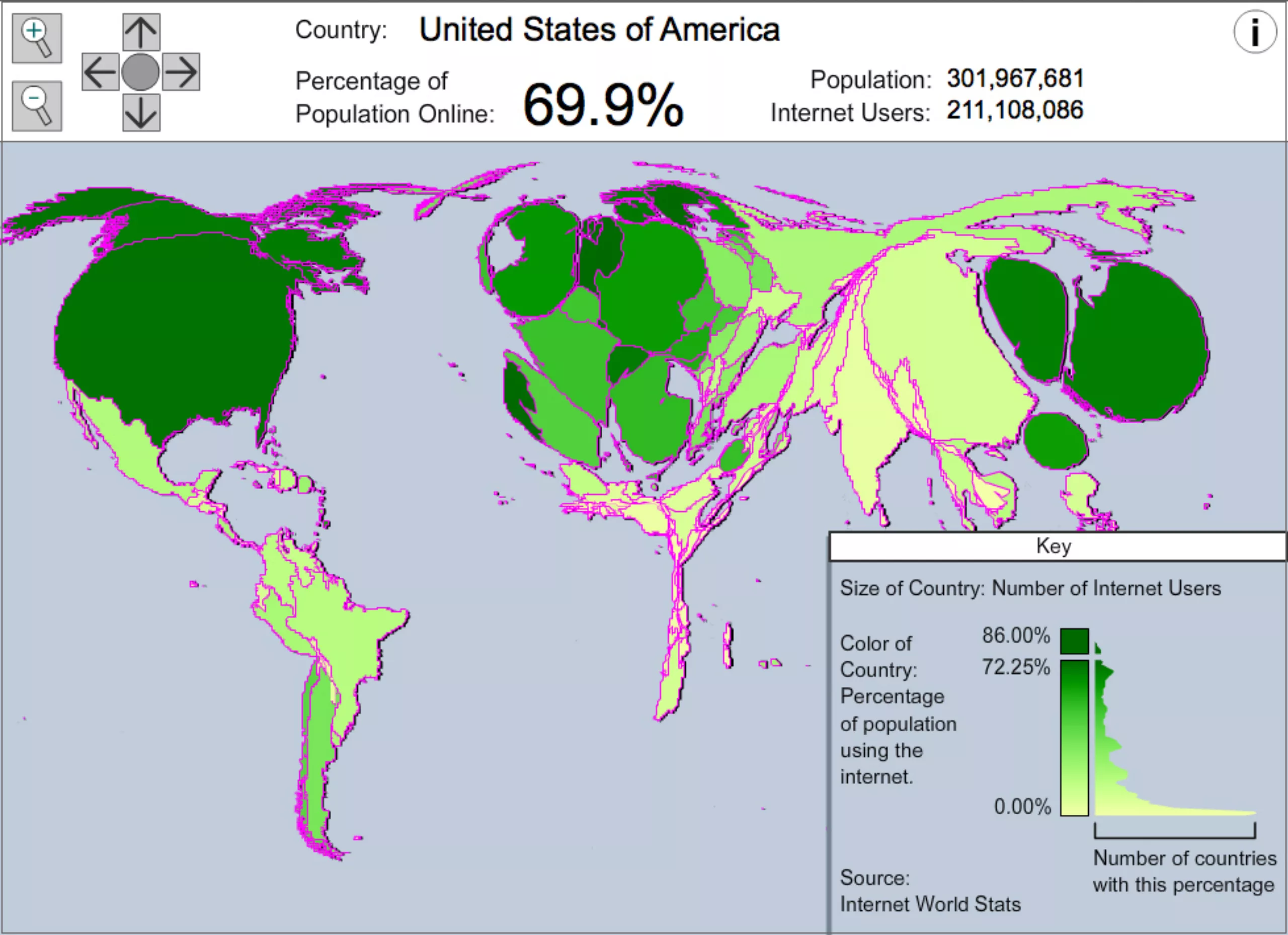The image size is (1288, 935).
Task: Reset view with center circle button
Action: point(140,72)
